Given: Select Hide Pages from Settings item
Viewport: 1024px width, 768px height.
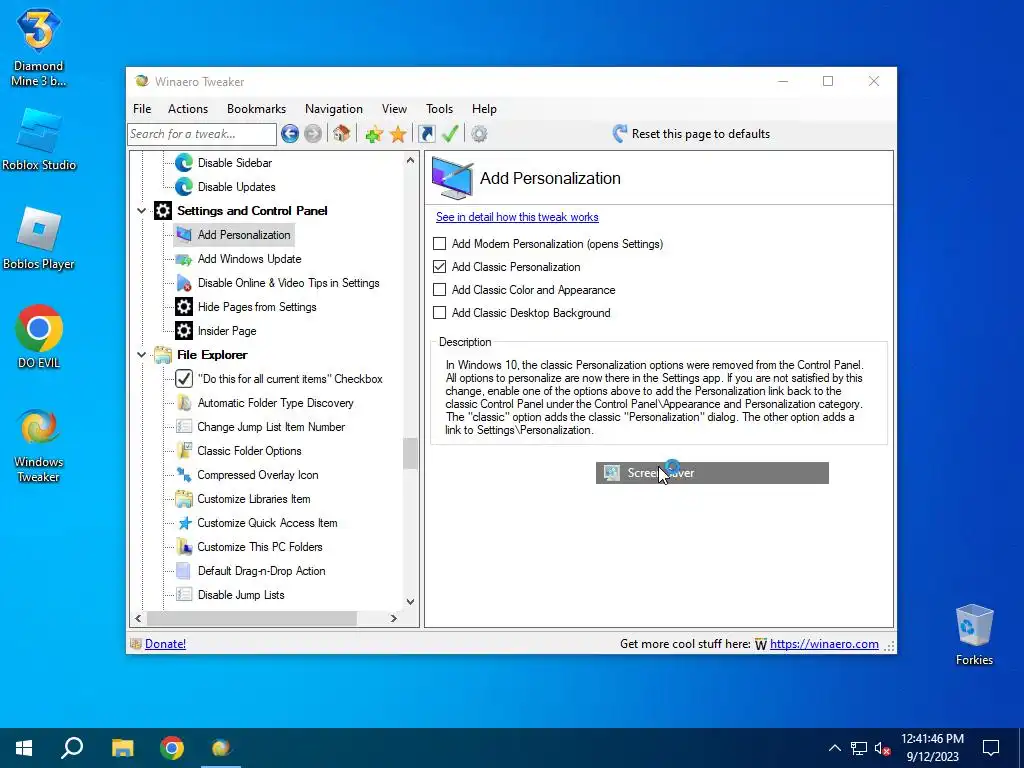Looking at the screenshot, I should coord(257,307).
